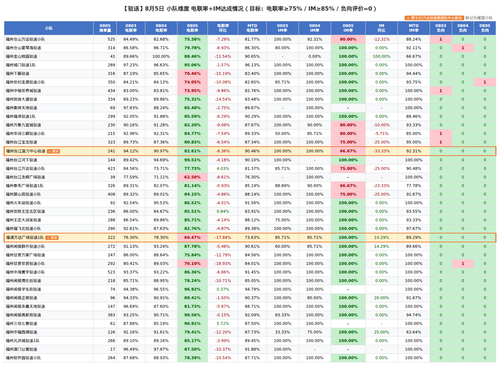The width and height of the screenshot is (500, 373).
Task: Click the orange legend badge above table
Action: [x=434, y=18]
